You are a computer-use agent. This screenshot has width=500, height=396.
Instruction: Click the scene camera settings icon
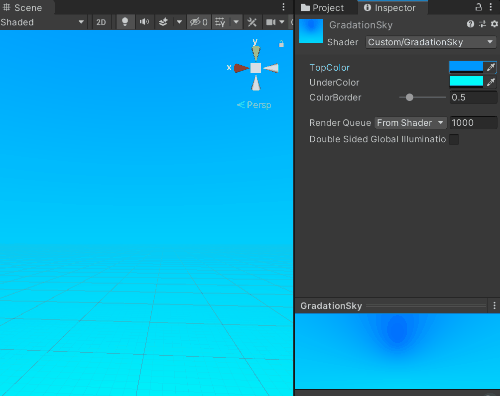270,22
